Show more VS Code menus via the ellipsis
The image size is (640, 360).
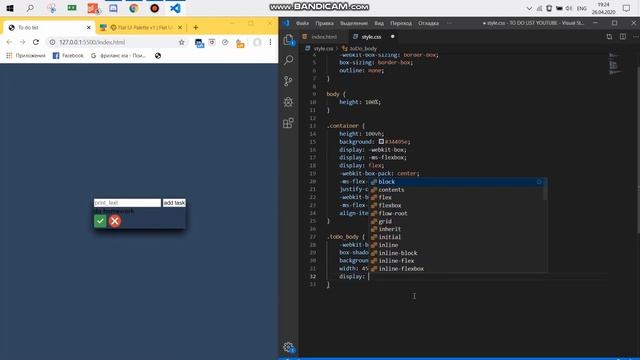pyautogui.click(x=449, y=23)
